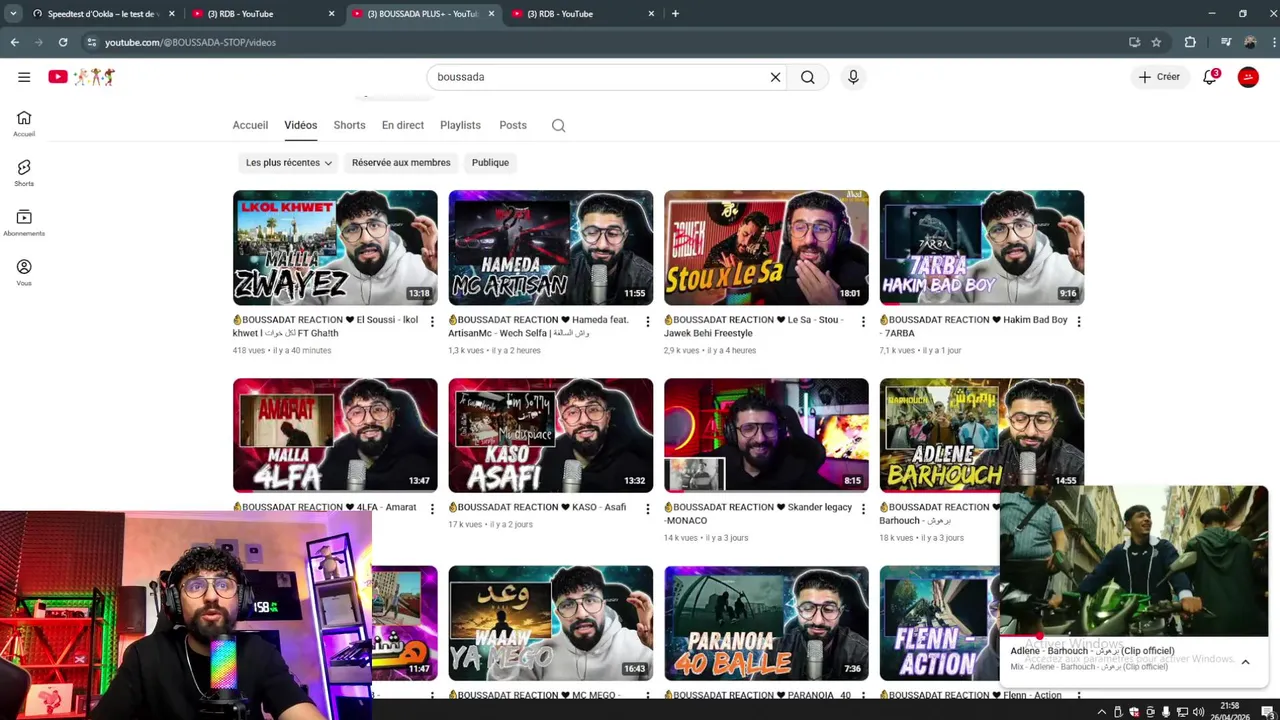Open Shorts in the left sidebar
The image size is (1280, 720).
(x=24, y=174)
